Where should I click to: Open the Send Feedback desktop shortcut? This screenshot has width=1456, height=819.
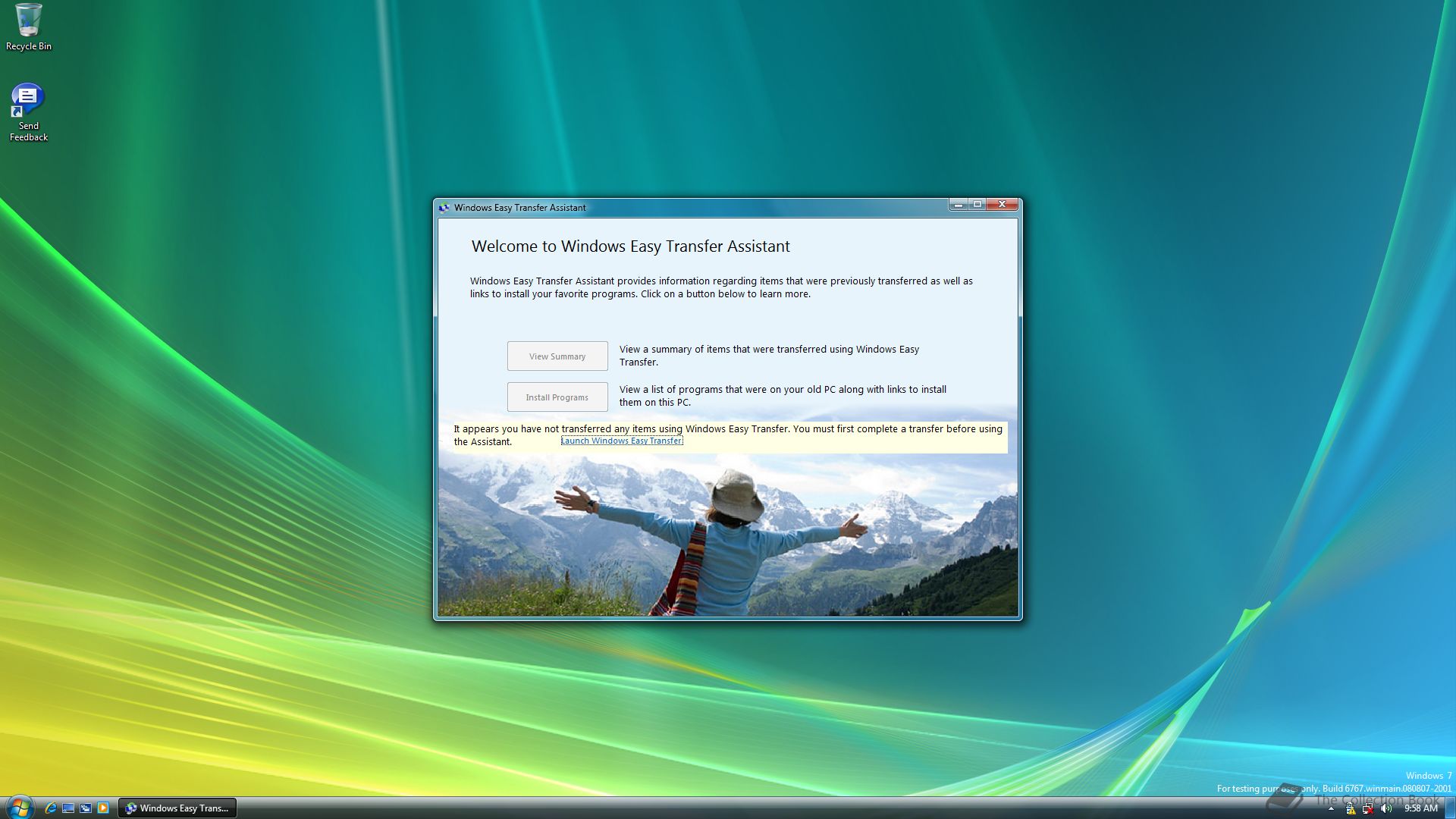29,112
